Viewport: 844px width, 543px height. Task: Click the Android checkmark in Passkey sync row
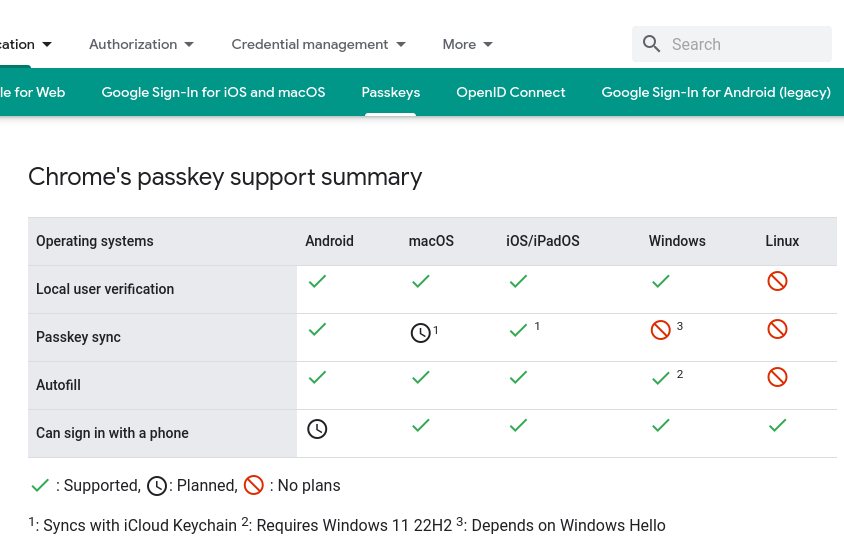point(318,329)
